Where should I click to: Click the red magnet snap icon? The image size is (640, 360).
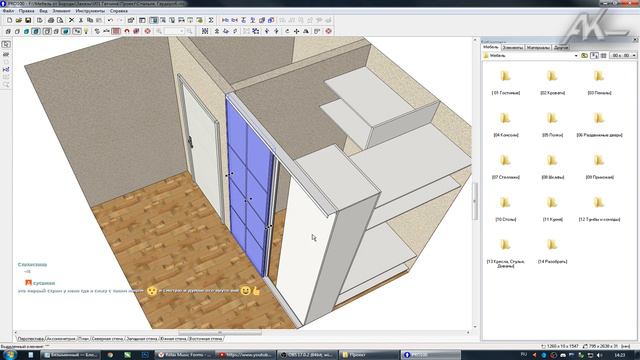point(127,31)
